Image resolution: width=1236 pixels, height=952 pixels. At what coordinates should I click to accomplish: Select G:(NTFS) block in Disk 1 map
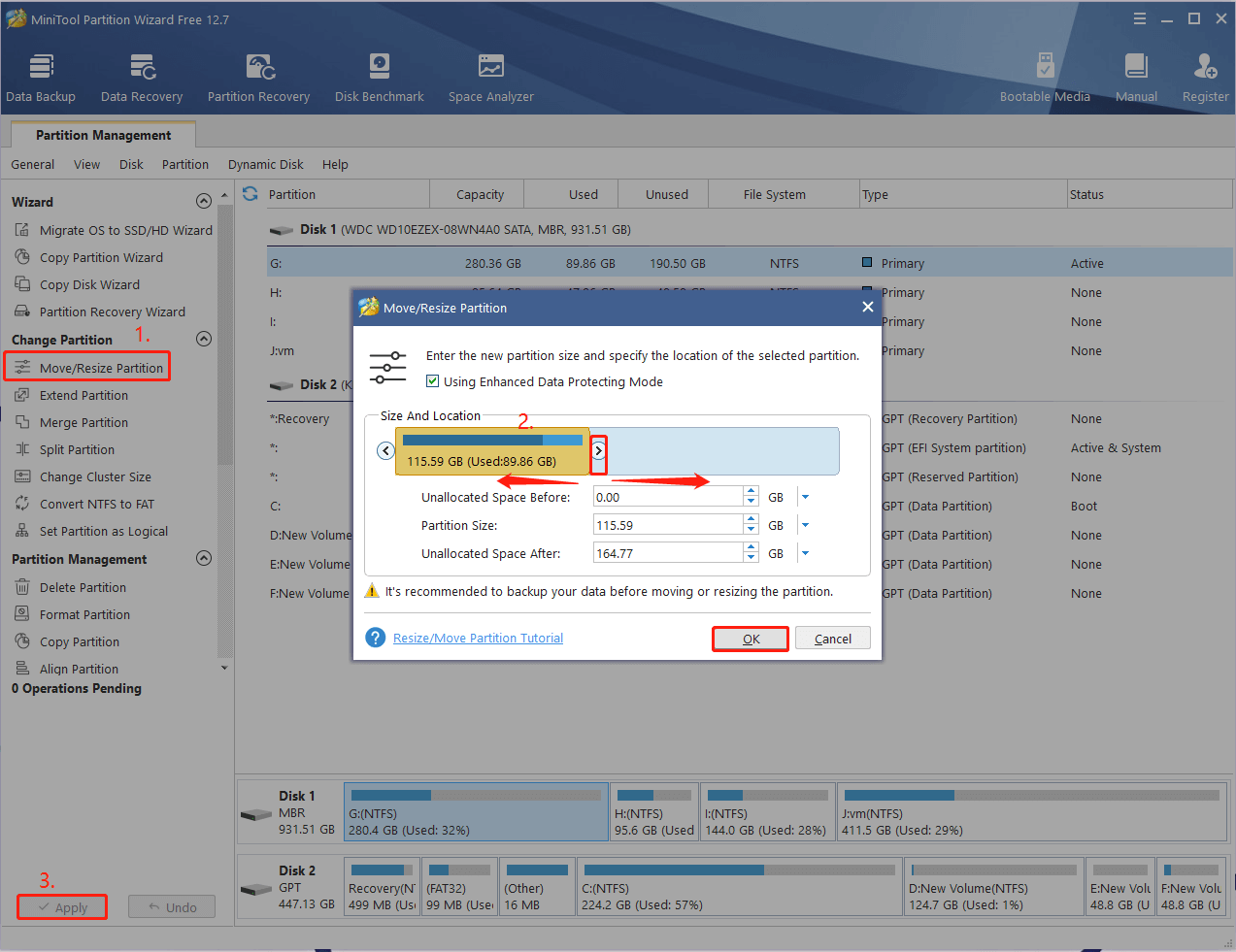point(476,812)
